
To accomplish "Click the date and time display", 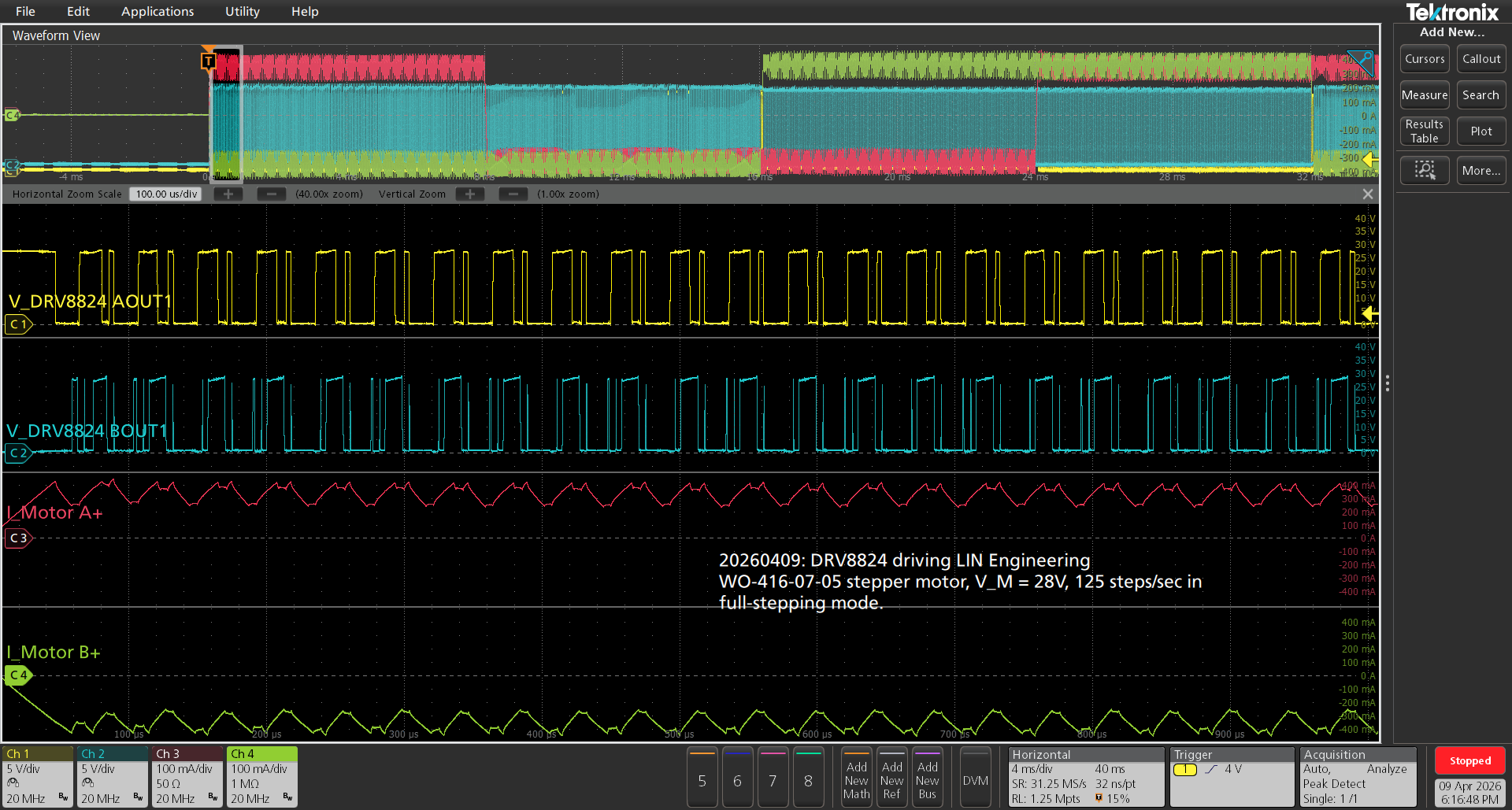I will click(x=1470, y=793).
